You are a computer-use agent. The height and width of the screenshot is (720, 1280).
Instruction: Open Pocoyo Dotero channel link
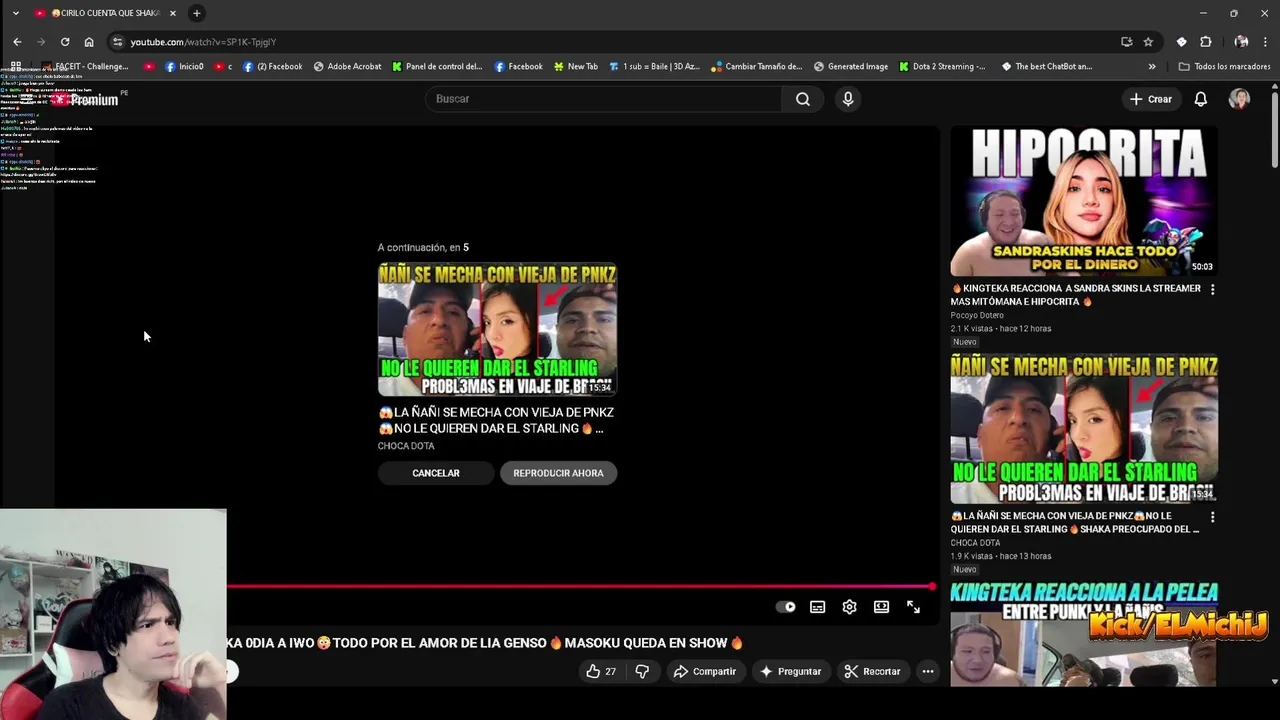tap(977, 315)
